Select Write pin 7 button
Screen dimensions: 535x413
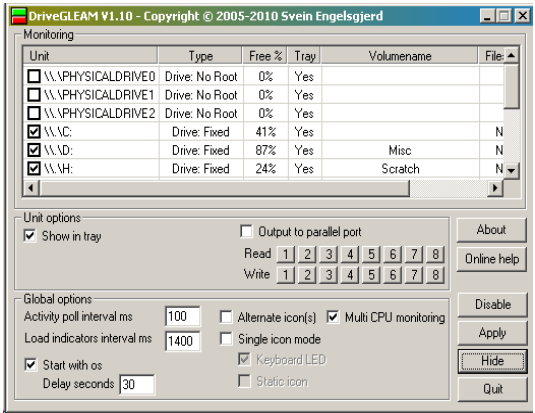click(414, 275)
